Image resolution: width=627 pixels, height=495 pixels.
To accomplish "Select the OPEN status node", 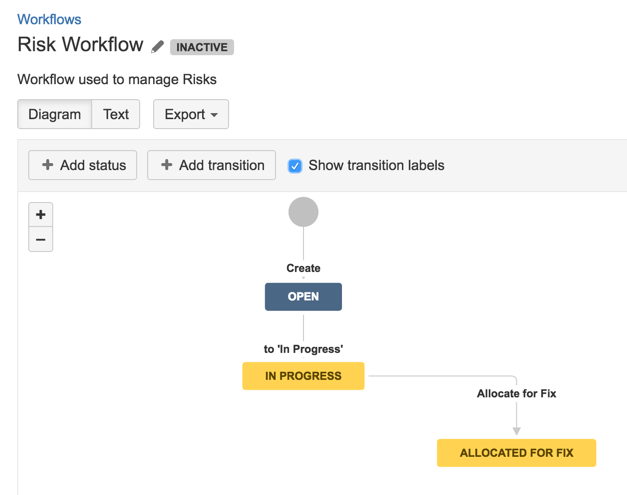I will tap(303, 297).
